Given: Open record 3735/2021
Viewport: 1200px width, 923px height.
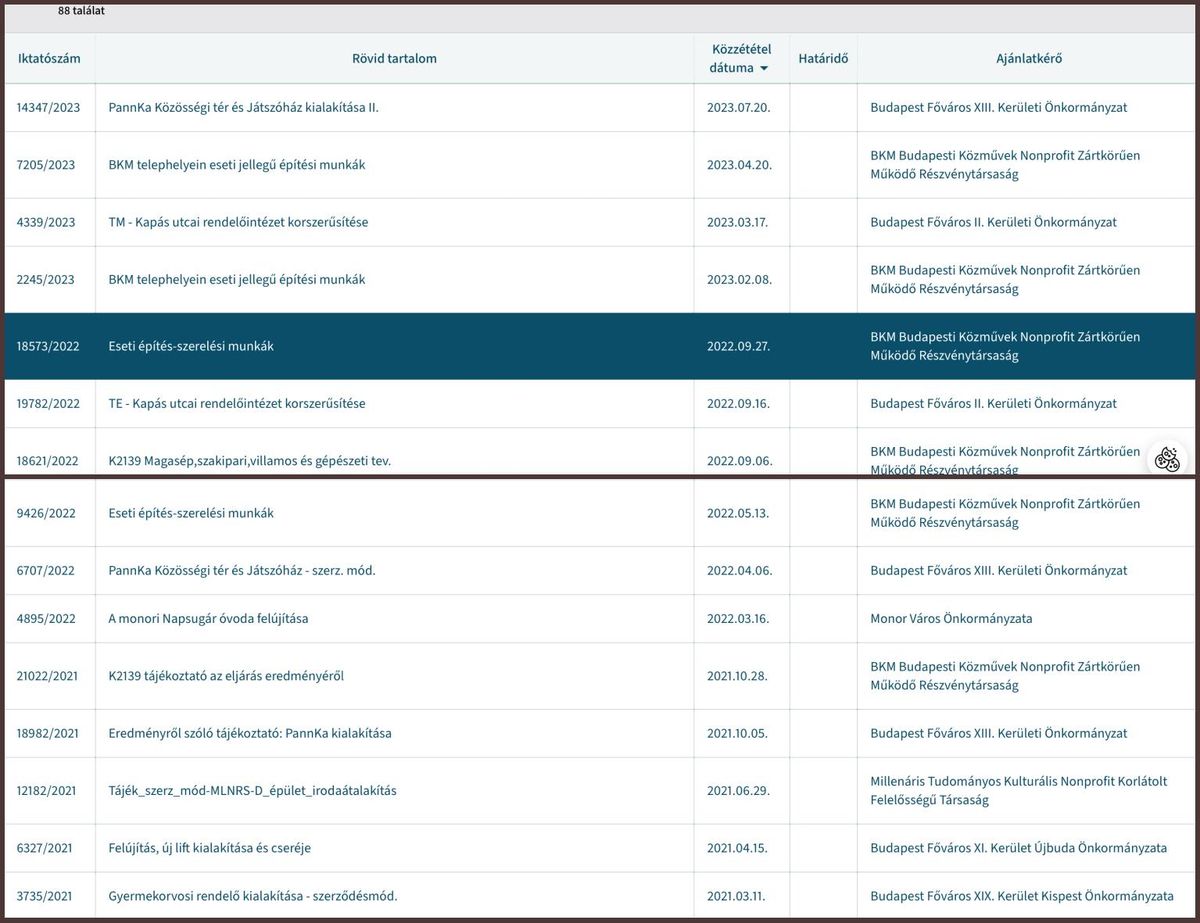Looking at the screenshot, I should [45, 896].
